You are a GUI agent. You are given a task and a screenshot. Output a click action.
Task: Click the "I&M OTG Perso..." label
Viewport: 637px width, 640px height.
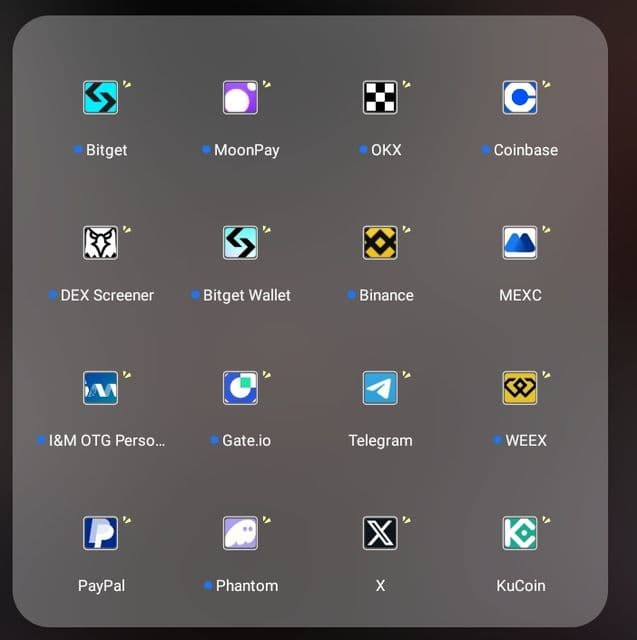click(107, 441)
